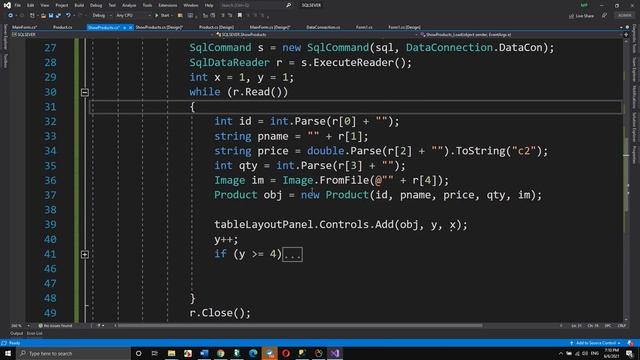The height and width of the screenshot is (360, 640).
Task: Click the Navigate Backward toolbar icon
Action: [10, 16]
